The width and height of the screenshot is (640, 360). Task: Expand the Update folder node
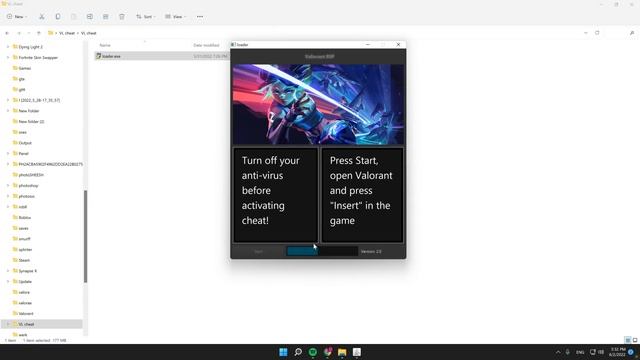8,281
